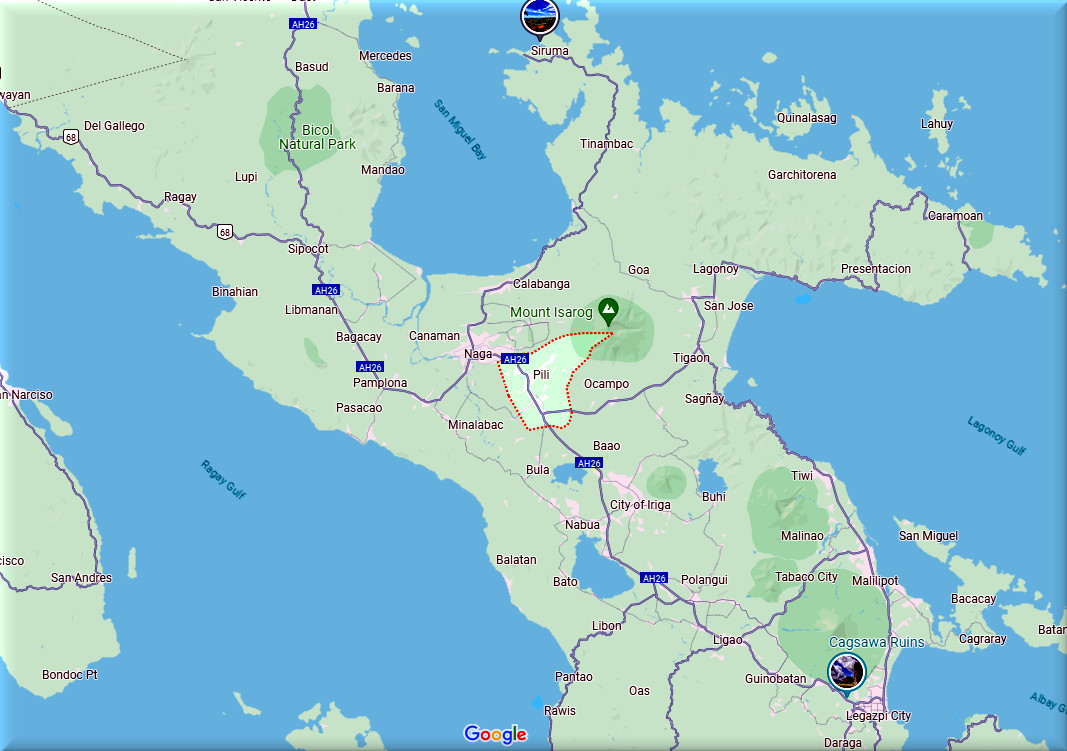Click the San Miguel Bay water label

tap(460, 129)
